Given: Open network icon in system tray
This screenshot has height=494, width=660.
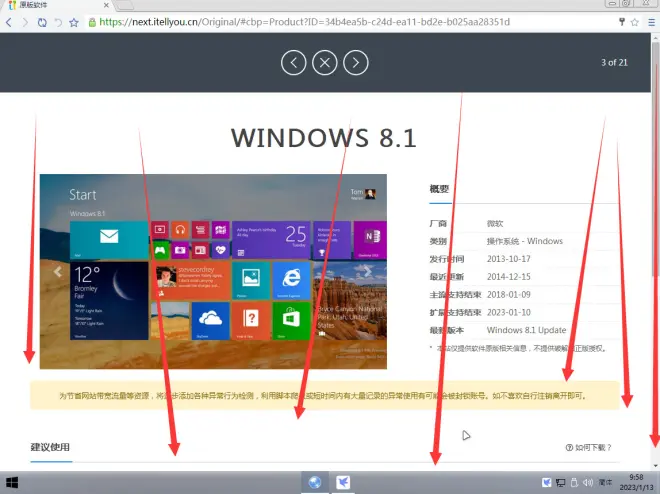Looking at the screenshot, I should pyautogui.click(x=560, y=482).
